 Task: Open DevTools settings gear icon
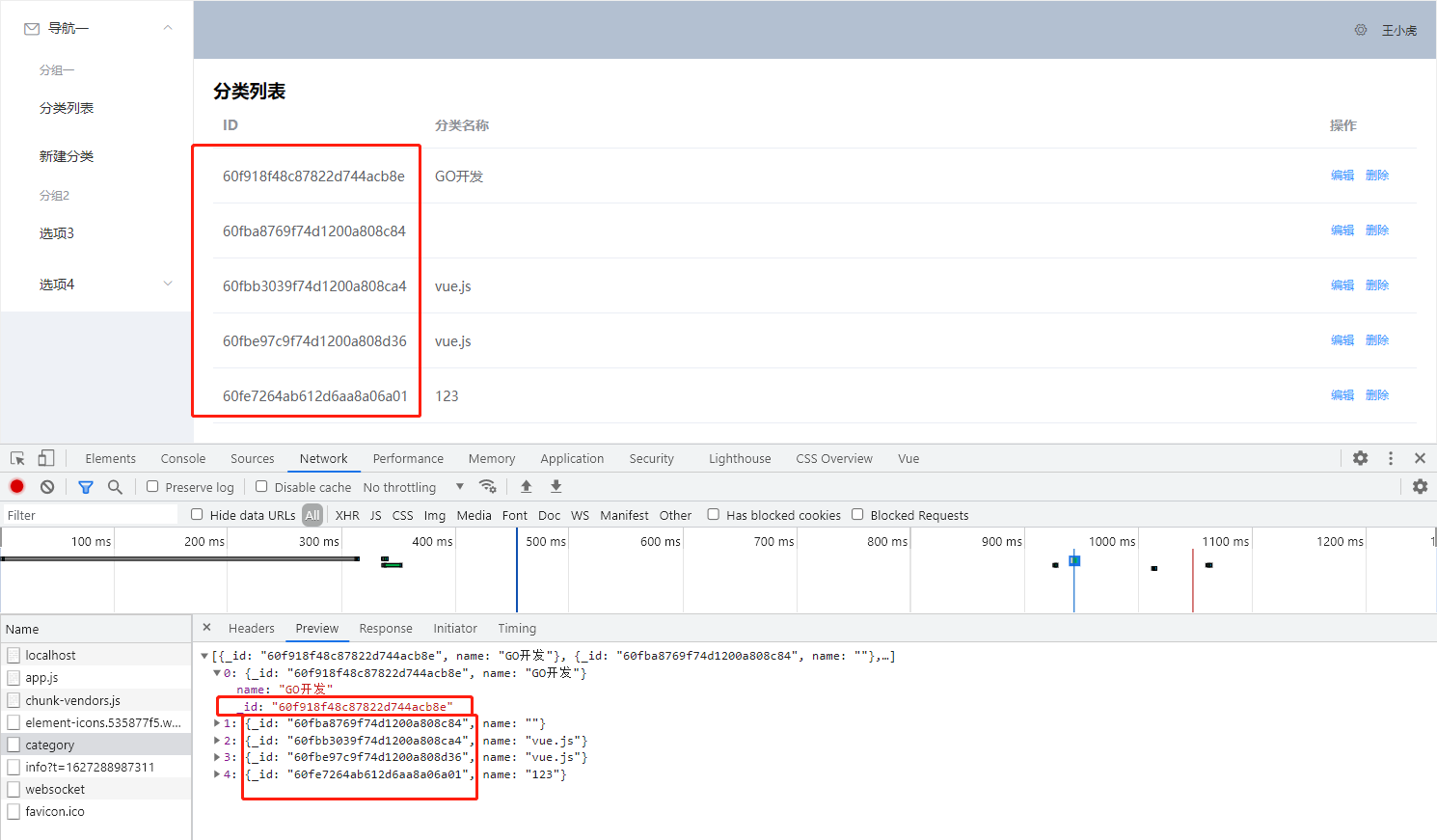(x=1361, y=459)
